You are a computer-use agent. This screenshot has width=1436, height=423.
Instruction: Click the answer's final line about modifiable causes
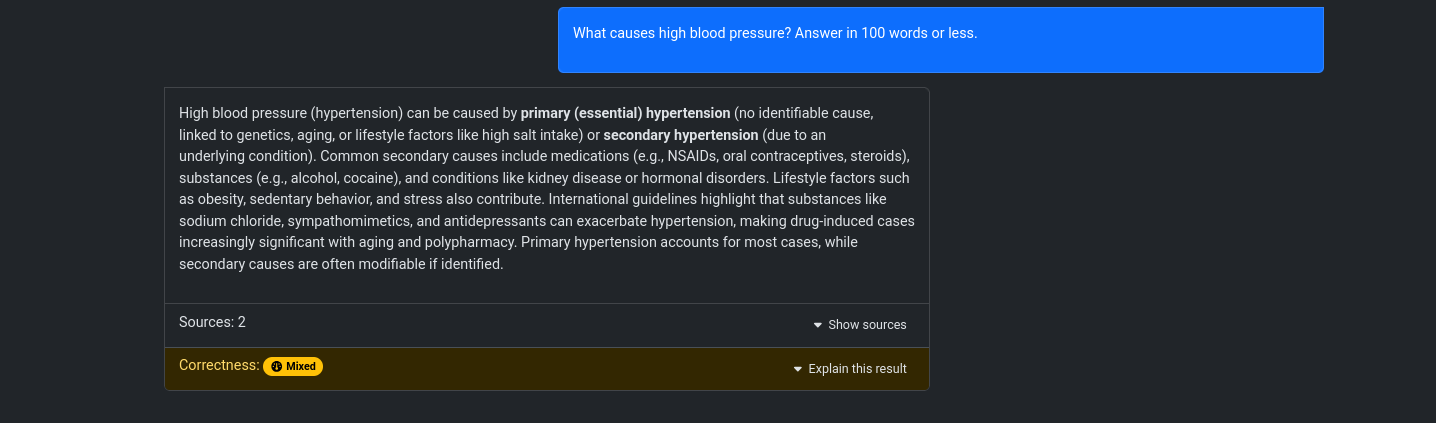tap(341, 265)
